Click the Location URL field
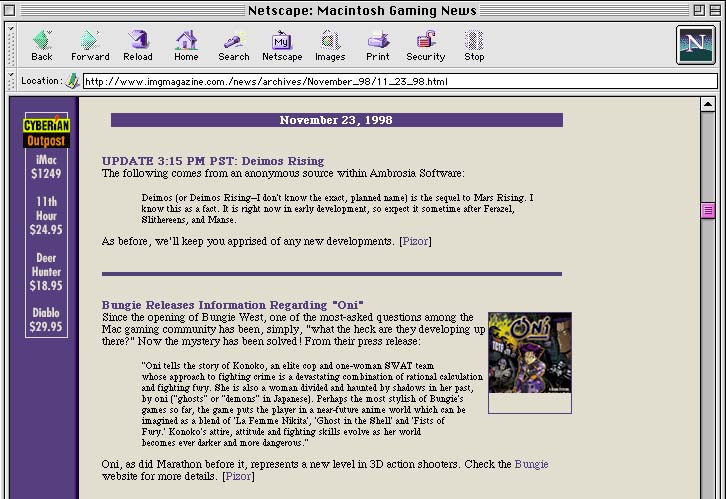This screenshot has width=726, height=499. click(398, 81)
